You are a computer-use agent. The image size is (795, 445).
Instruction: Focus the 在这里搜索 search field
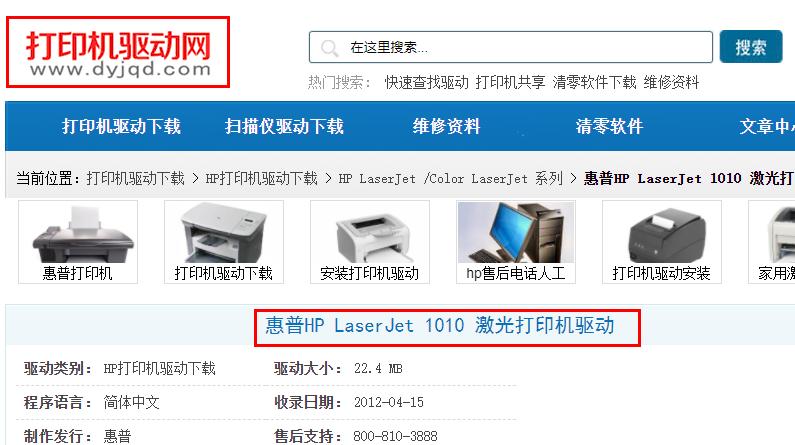[511, 47]
